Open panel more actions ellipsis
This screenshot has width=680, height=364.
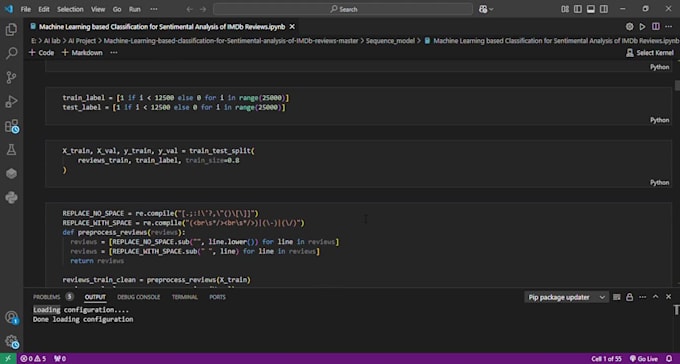643,297
